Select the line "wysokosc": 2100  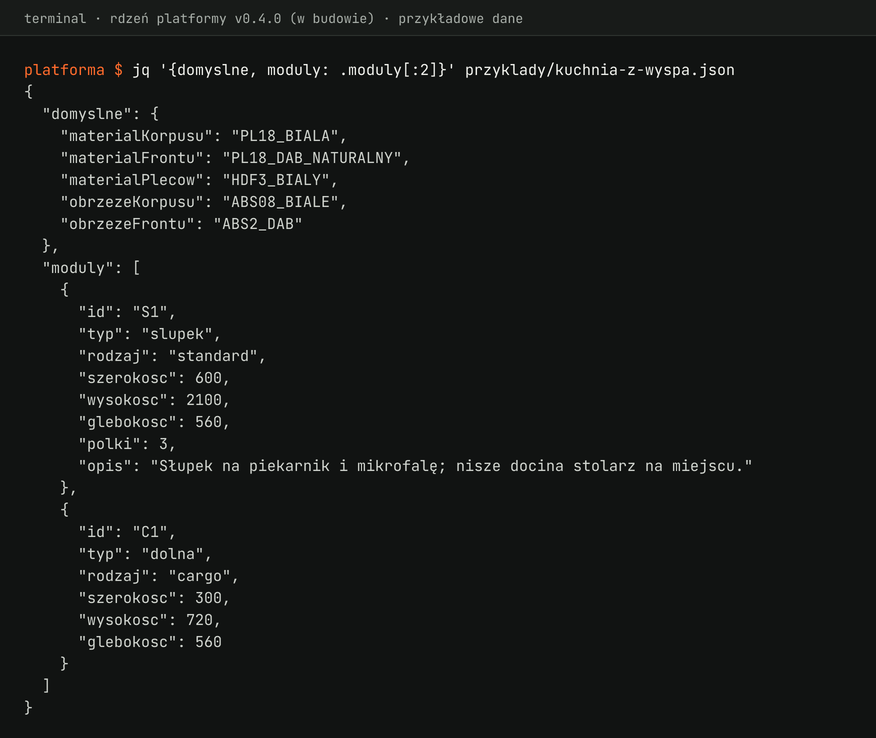click(x=154, y=400)
